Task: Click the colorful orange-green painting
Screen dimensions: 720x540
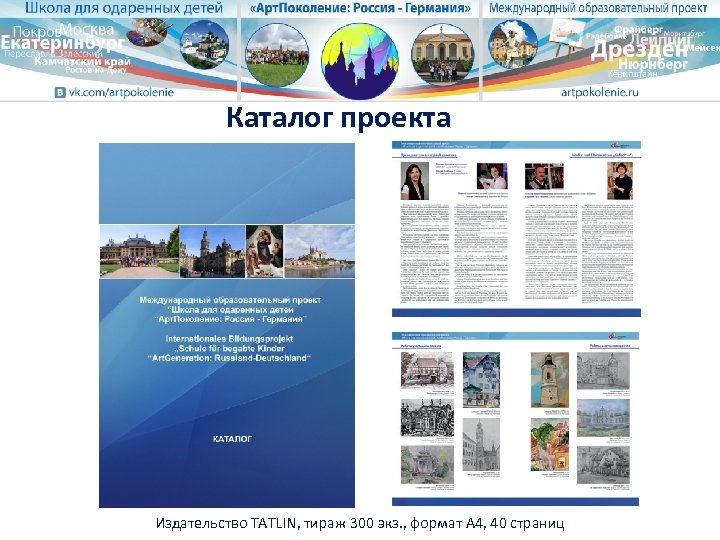Action: (x=550, y=444)
